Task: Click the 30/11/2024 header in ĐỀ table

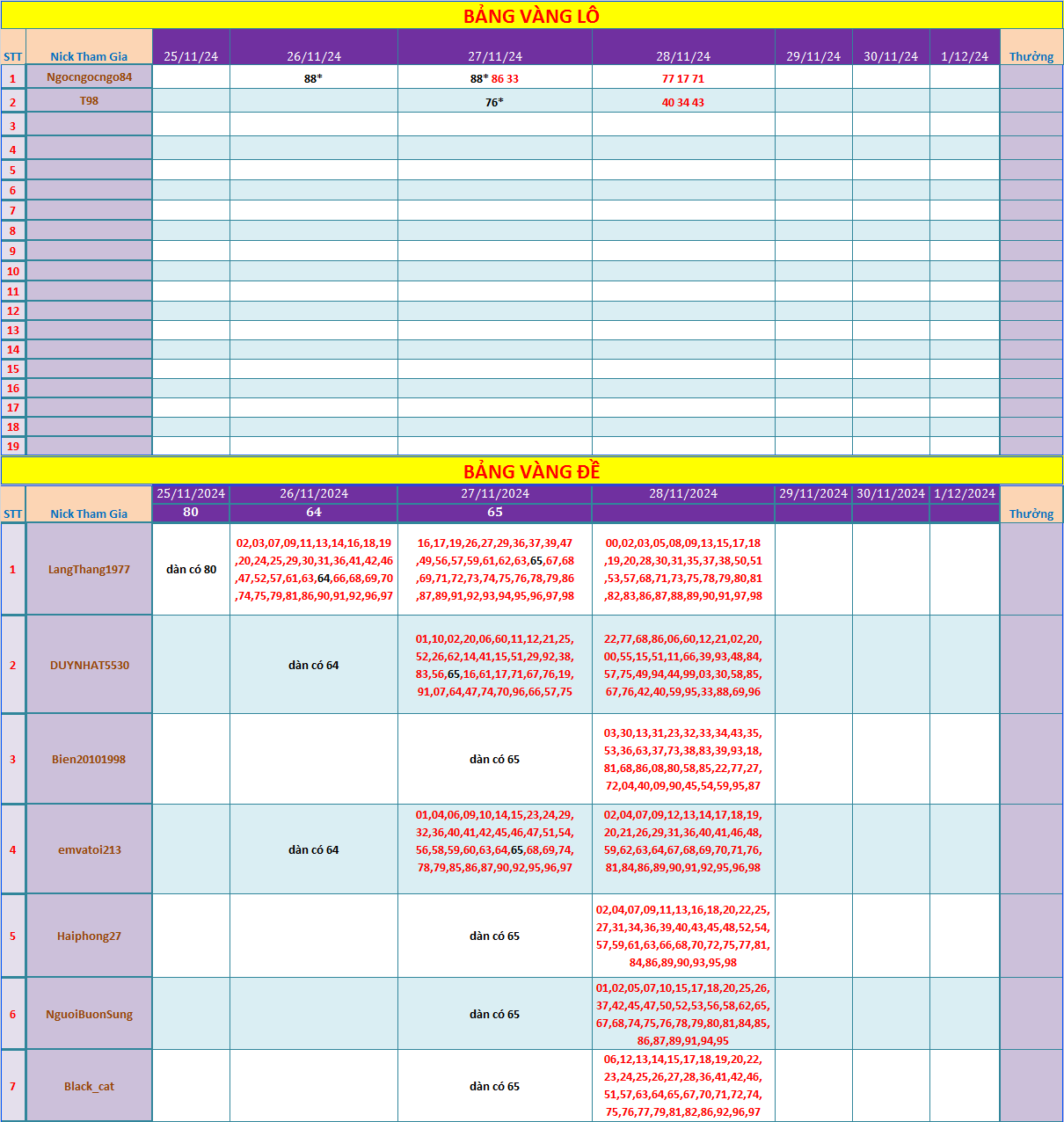Action: pos(891,493)
